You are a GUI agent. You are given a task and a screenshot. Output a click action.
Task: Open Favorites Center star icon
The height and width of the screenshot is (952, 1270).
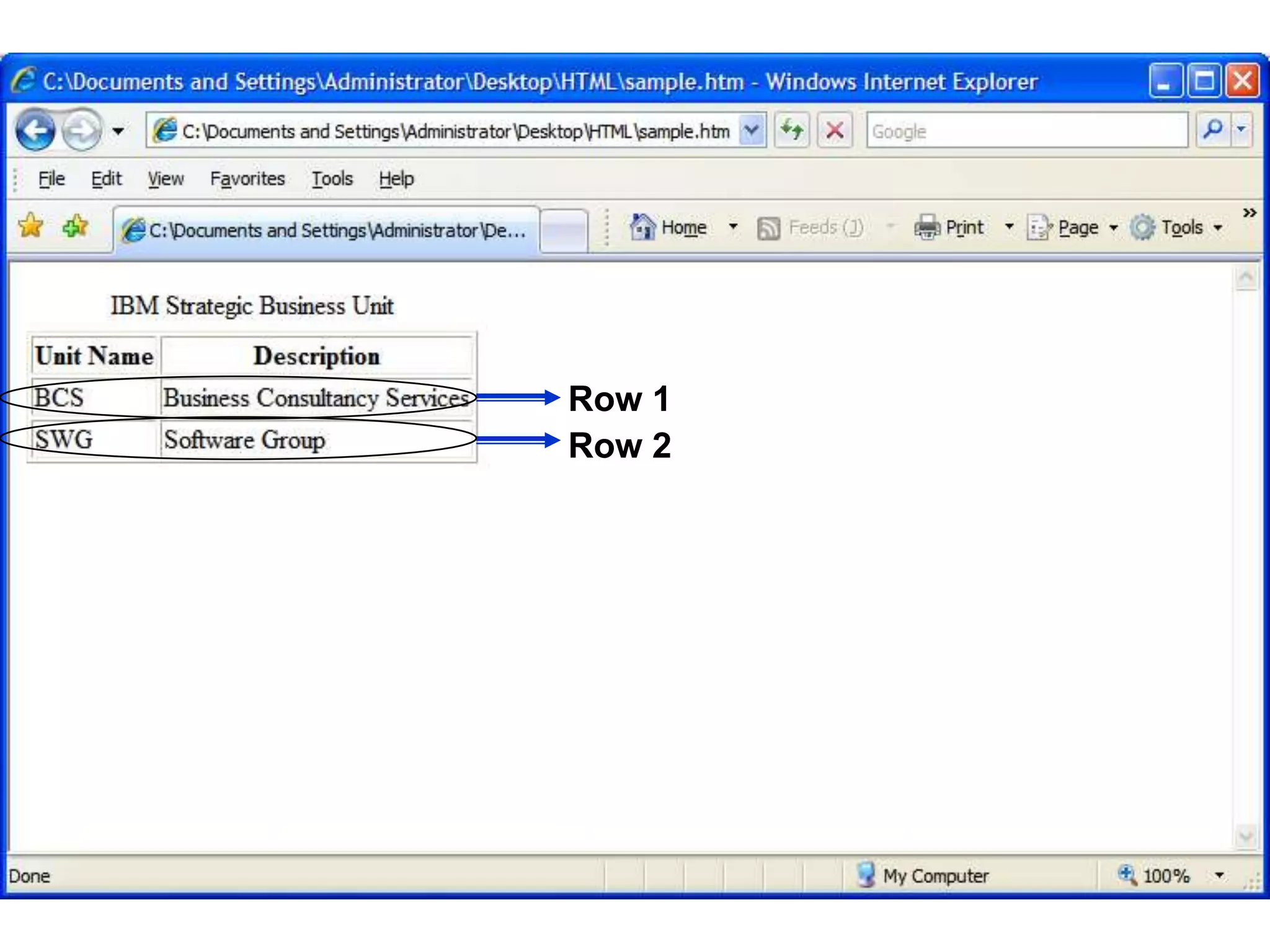click(30, 226)
